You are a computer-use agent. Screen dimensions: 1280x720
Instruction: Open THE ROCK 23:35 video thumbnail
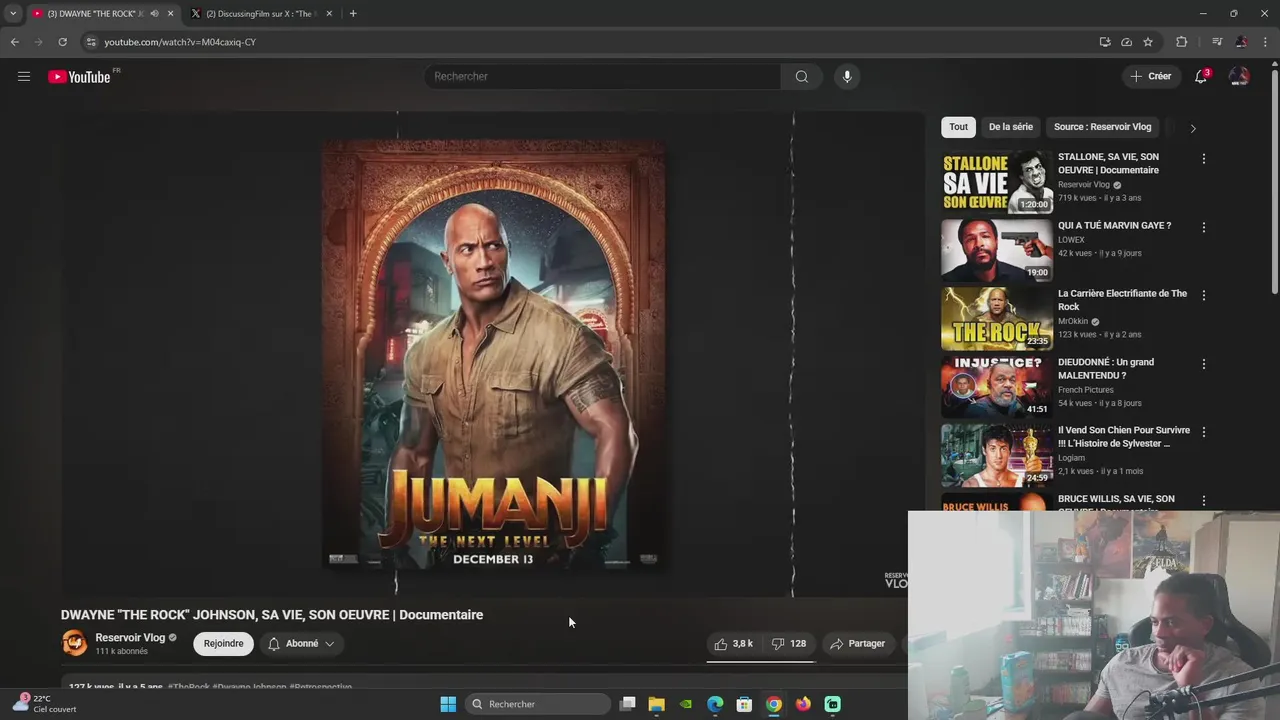point(996,318)
